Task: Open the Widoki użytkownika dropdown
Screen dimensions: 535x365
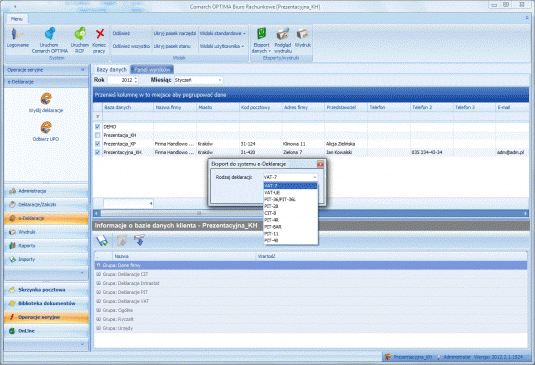Action: (x=222, y=46)
